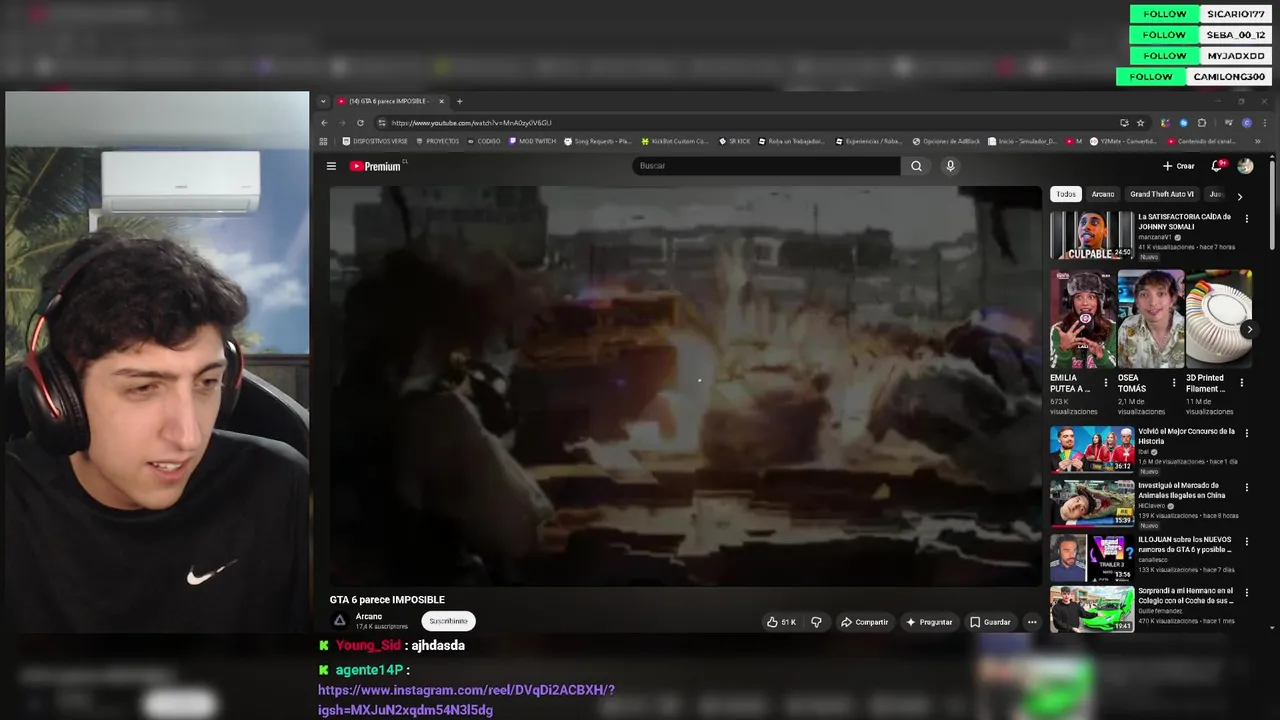
Task: Select Grand Theft Auto VI chip
Action: coord(1162,194)
